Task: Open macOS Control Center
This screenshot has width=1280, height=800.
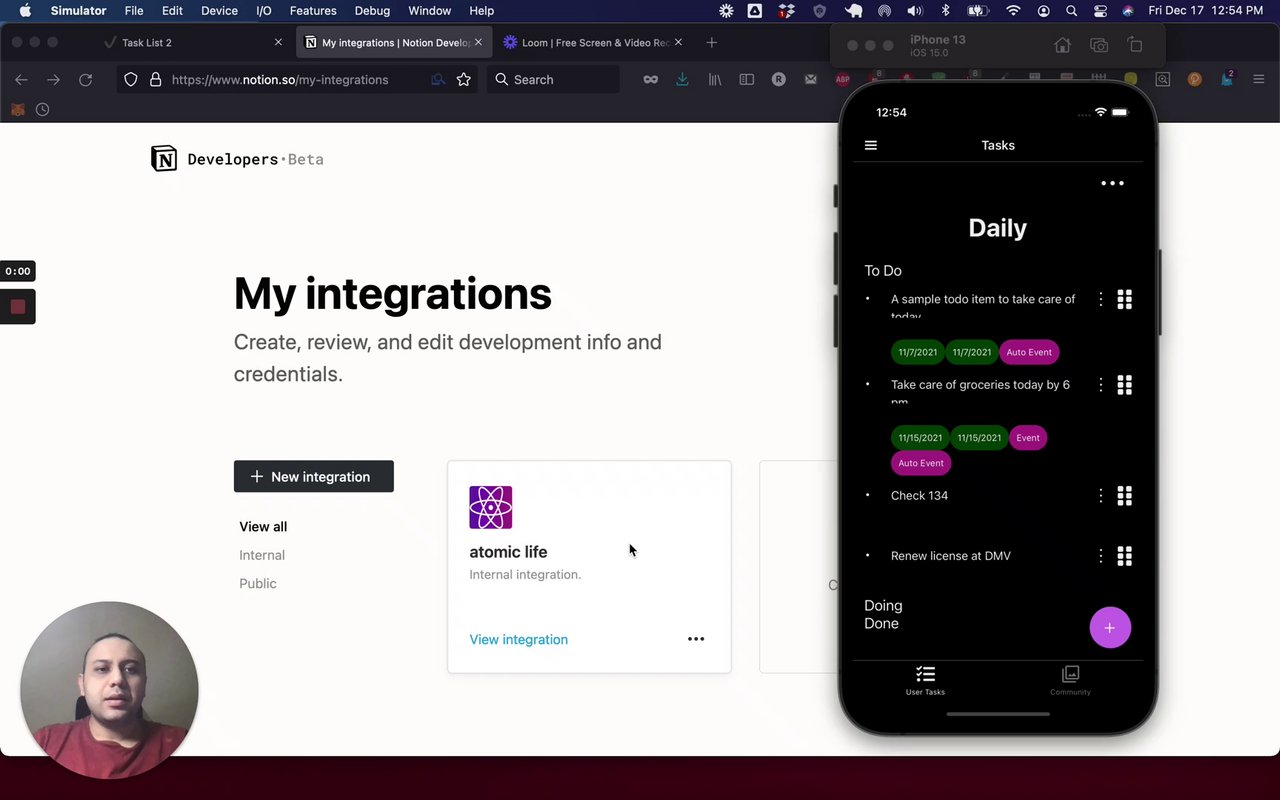Action: [1100, 11]
